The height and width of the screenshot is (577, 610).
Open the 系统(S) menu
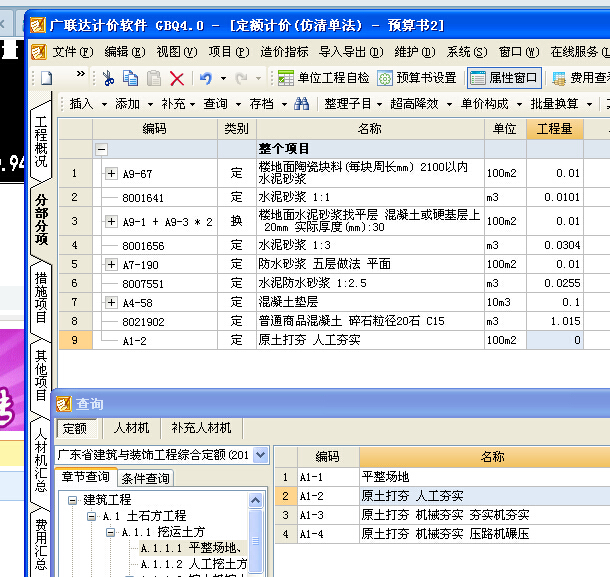click(467, 52)
